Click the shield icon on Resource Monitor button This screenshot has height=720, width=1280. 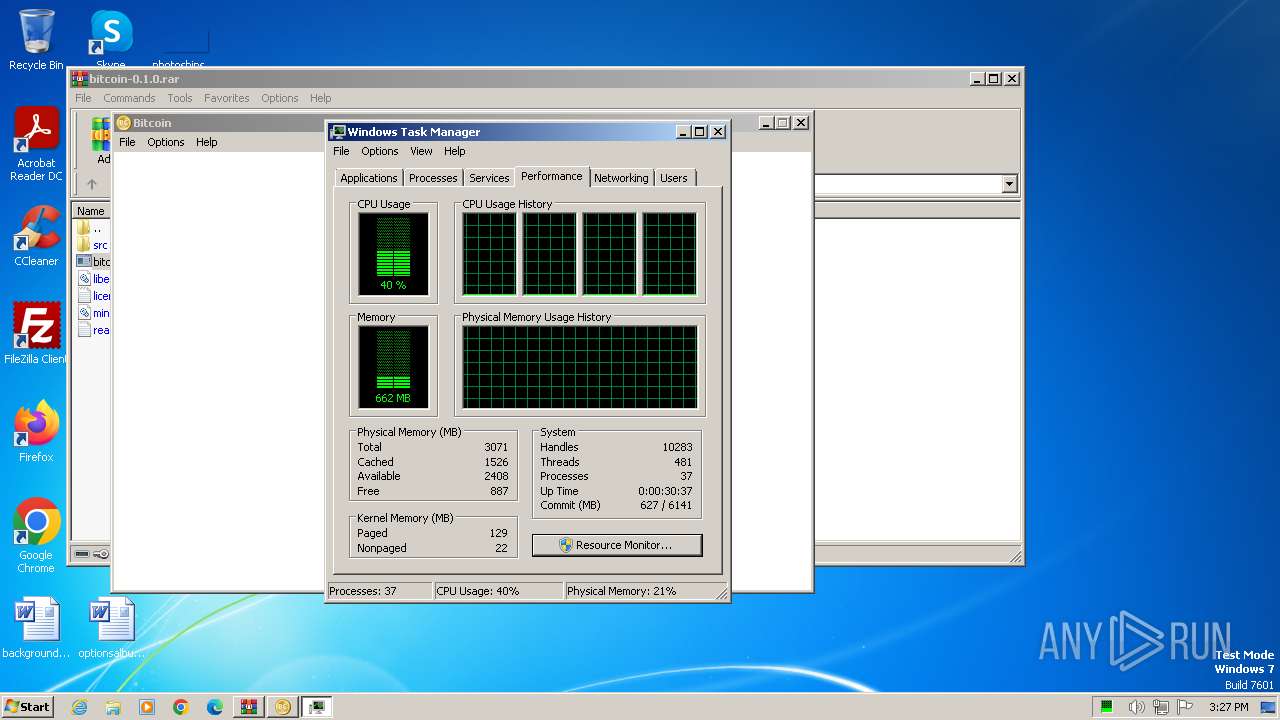coord(565,545)
